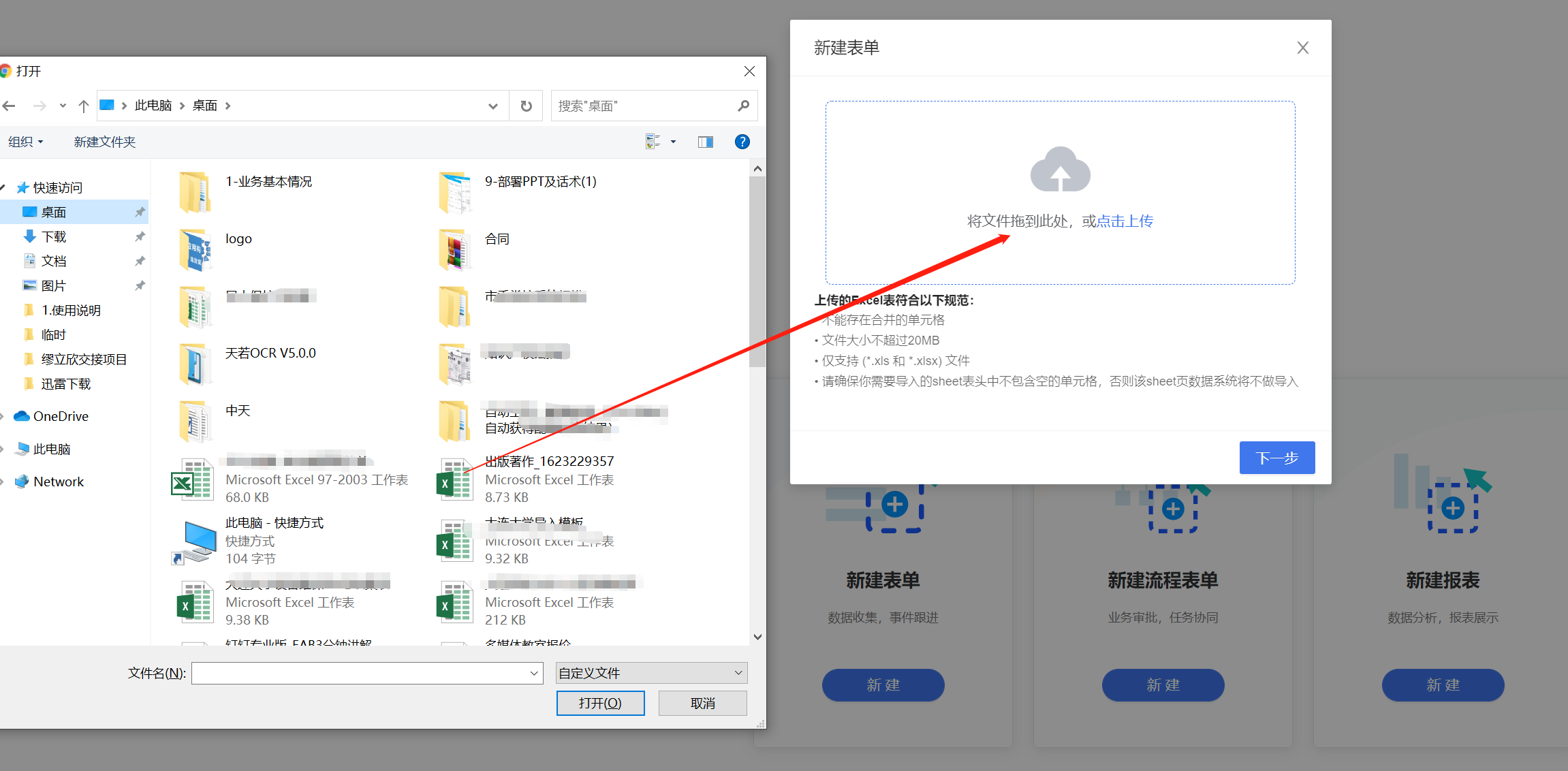Click the 点击上传 link
This screenshot has height=771, width=1568.
1125,221
